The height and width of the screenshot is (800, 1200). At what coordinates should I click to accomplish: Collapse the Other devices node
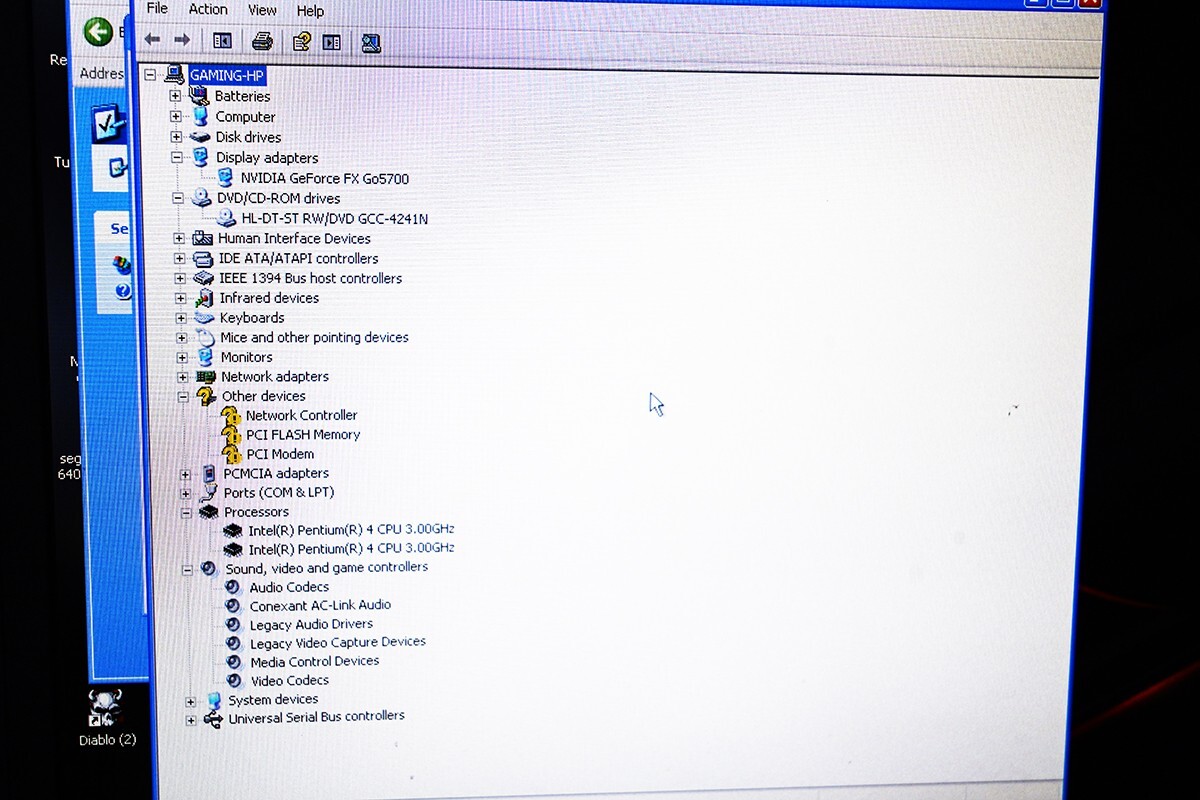click(x=183, y=396)
